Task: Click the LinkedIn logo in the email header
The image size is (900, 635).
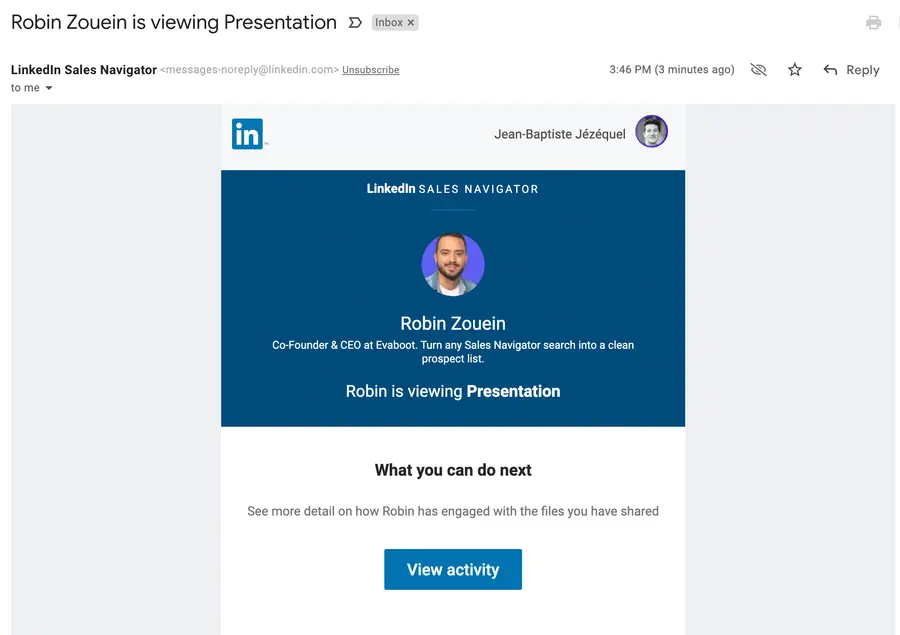Action: coord(248,132)
